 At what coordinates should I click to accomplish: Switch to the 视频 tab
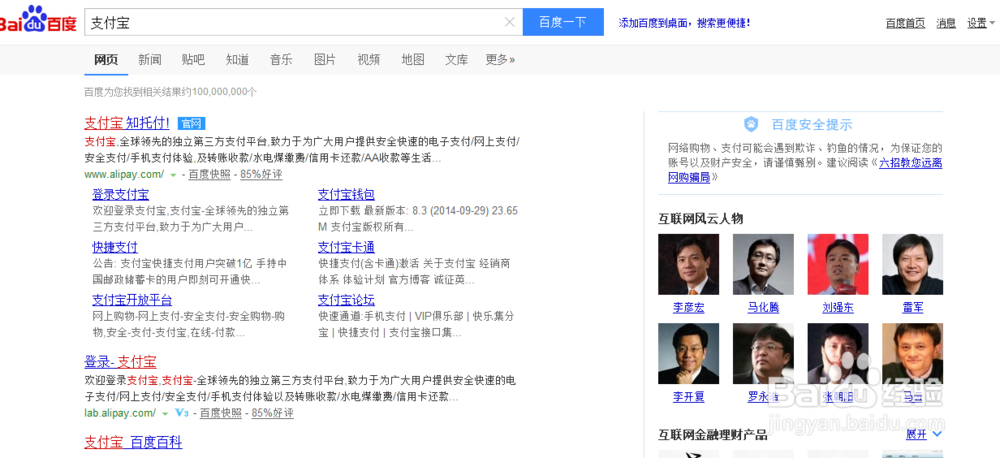369,60
